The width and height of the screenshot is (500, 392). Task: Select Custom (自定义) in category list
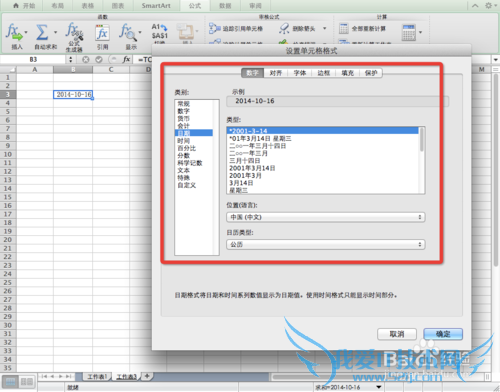click(194, 185)
